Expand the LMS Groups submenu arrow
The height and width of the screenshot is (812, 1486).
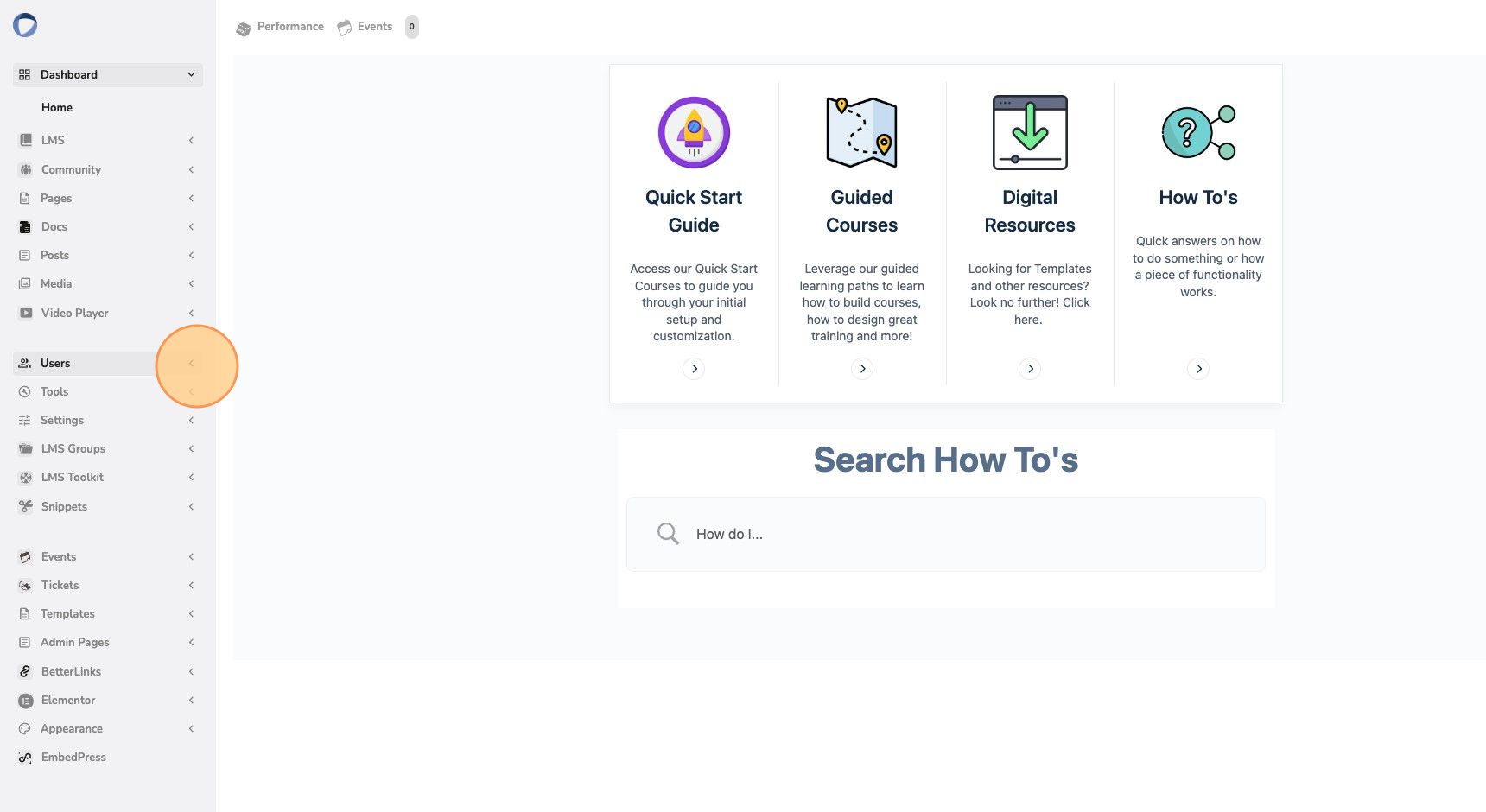(191, 448)
